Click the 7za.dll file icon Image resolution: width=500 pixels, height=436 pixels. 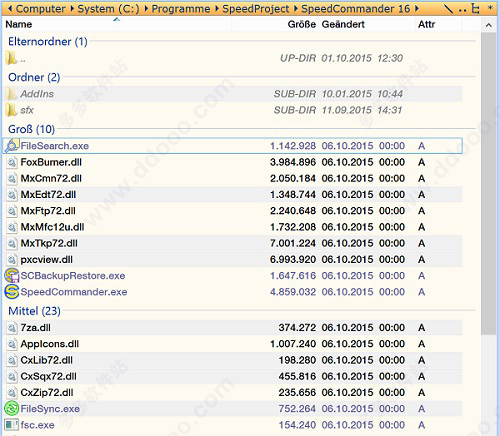[x=12, y=328]
